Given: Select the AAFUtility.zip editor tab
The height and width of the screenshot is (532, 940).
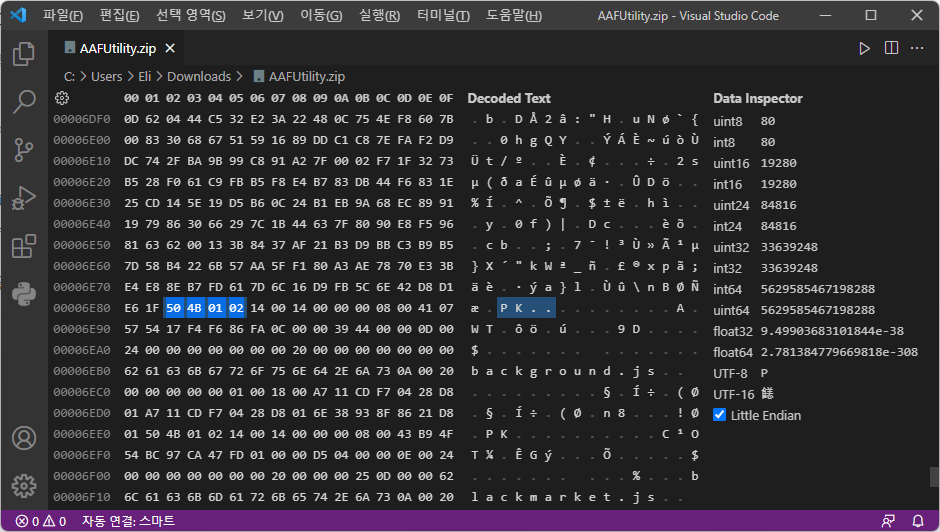Looking at the screenshot, I should click(x=118, y=49).
